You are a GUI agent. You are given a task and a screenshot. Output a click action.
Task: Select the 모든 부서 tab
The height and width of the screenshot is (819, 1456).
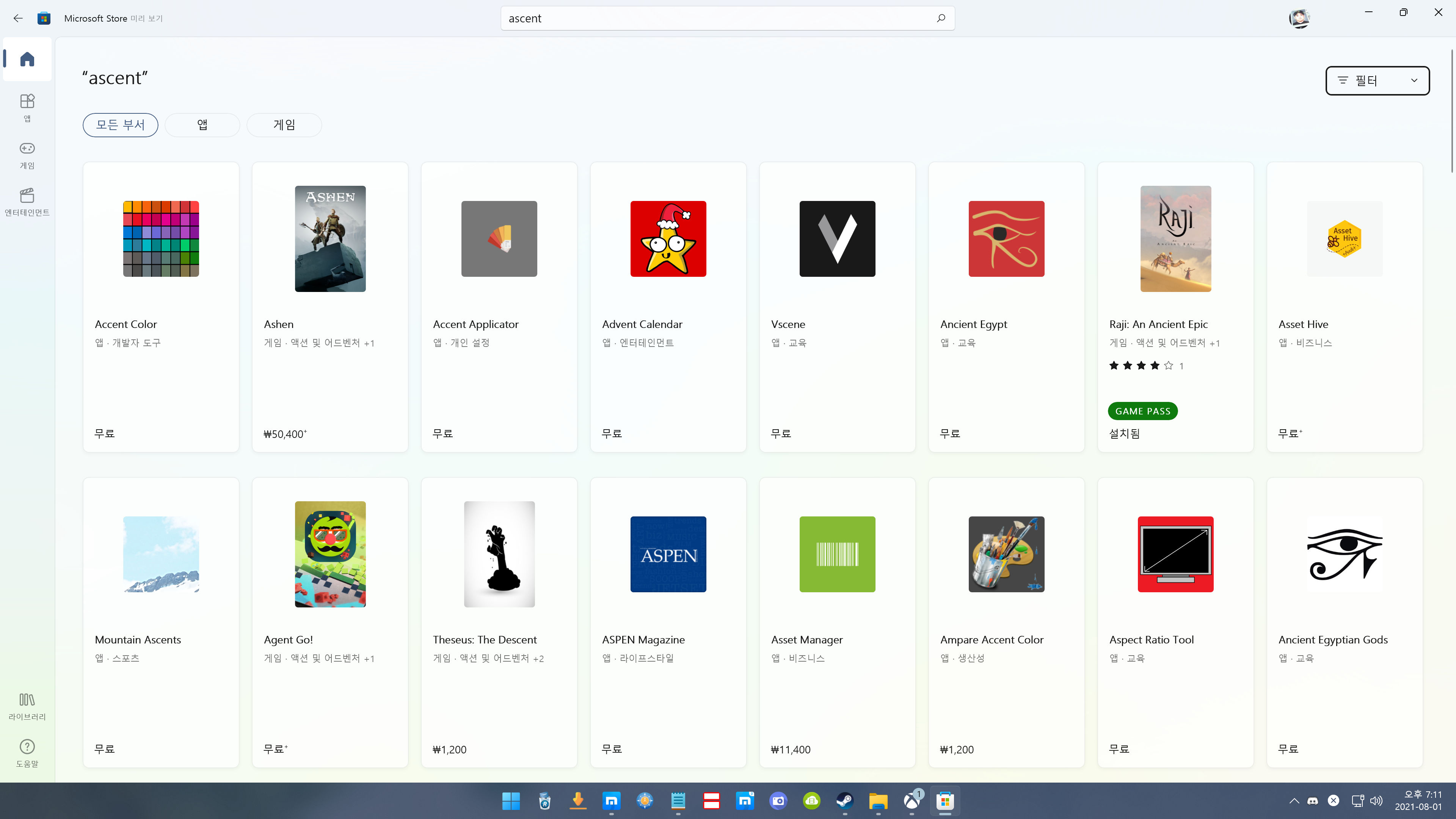[121, 125]
